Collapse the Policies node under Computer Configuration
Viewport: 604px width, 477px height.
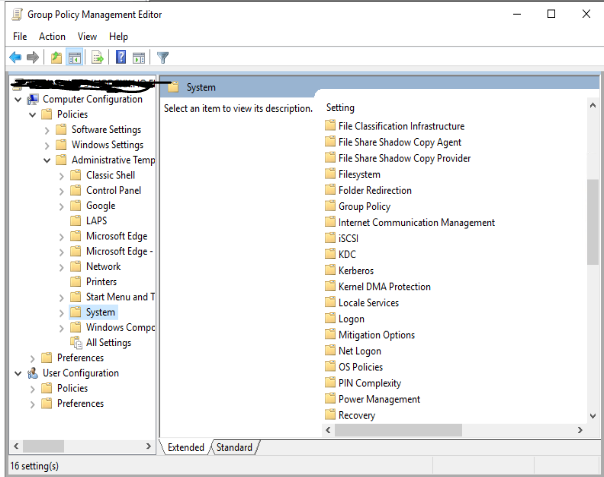click(x=32, y=115)
